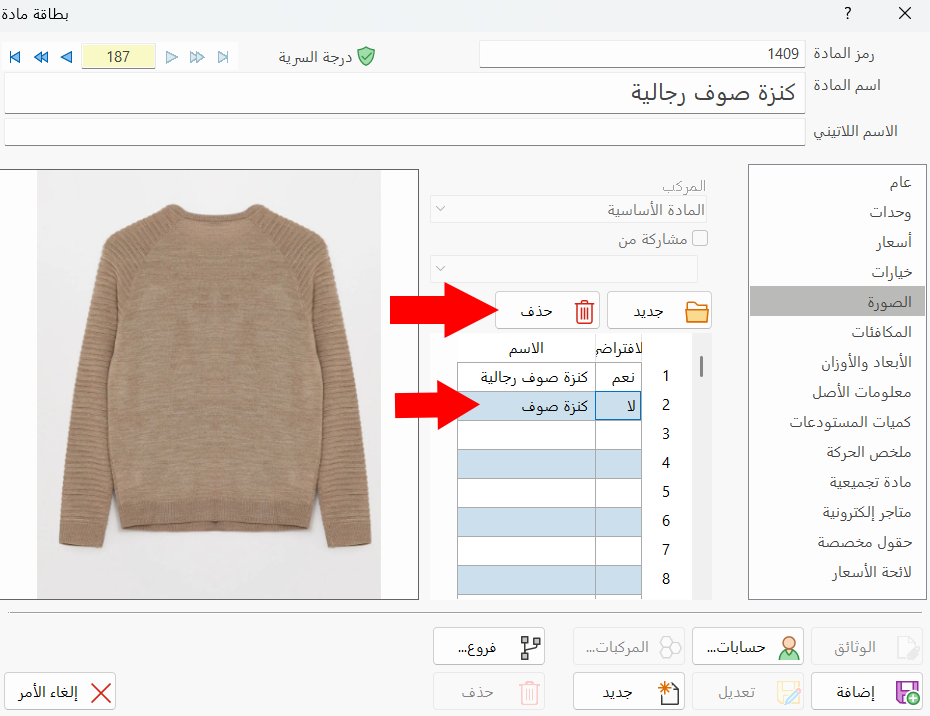Click the Latin name input field

pyautogui.click(x=405, y=132)
